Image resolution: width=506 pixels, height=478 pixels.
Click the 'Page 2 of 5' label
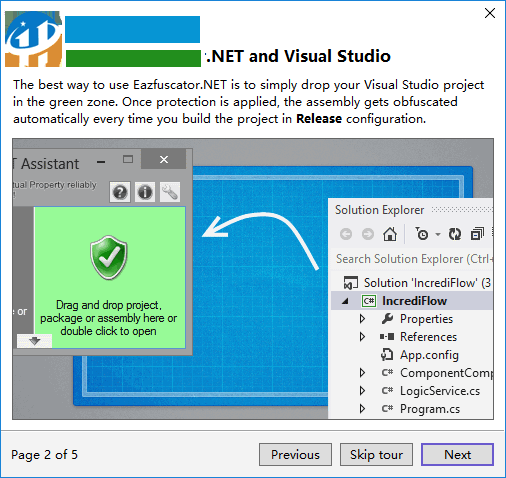(x=44, y=455)
